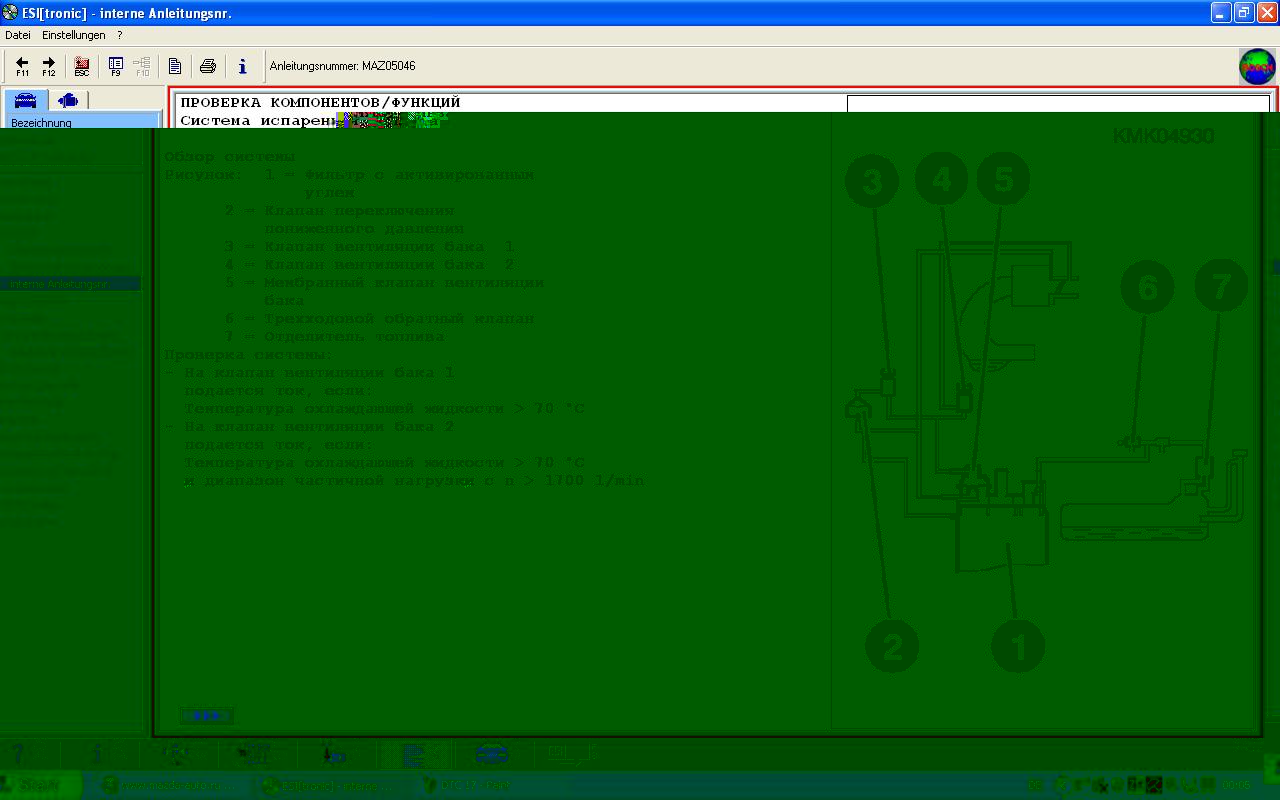The width and height of the screenshot is (1280, 800).
Task: Open the question mark help menu
Action: point(120,35)
